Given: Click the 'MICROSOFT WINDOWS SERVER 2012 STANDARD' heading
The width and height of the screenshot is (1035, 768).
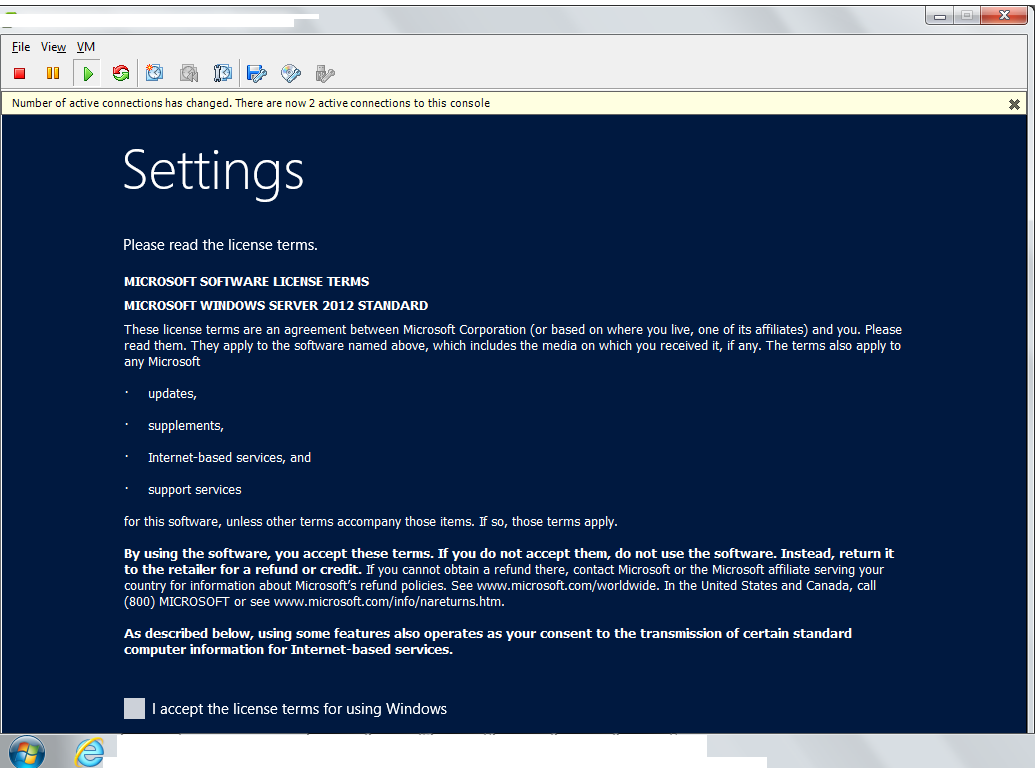Looking at the screenshot, I should tap(276, 305).
